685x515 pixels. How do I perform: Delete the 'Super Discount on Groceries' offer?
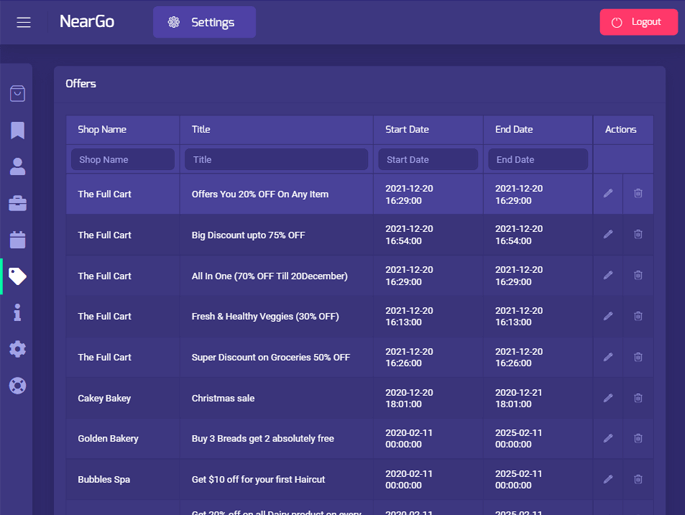point(638,357)
